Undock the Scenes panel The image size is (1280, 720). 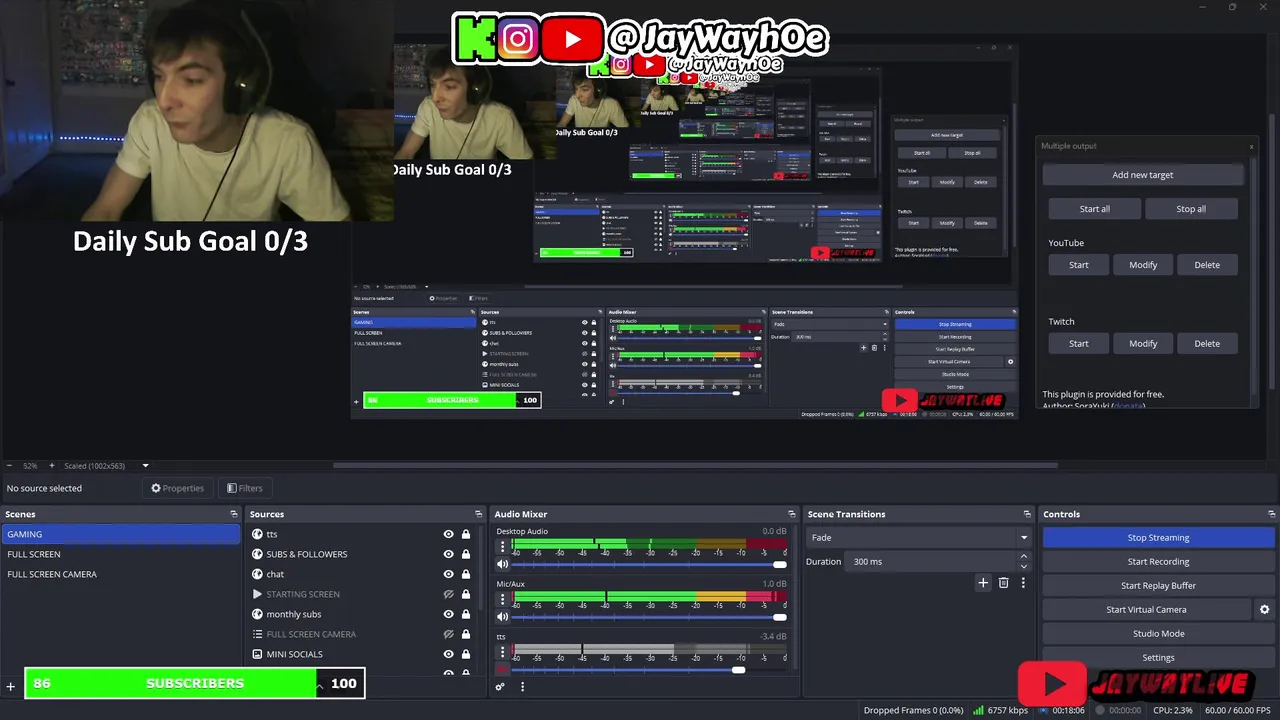tap(234, 514)
